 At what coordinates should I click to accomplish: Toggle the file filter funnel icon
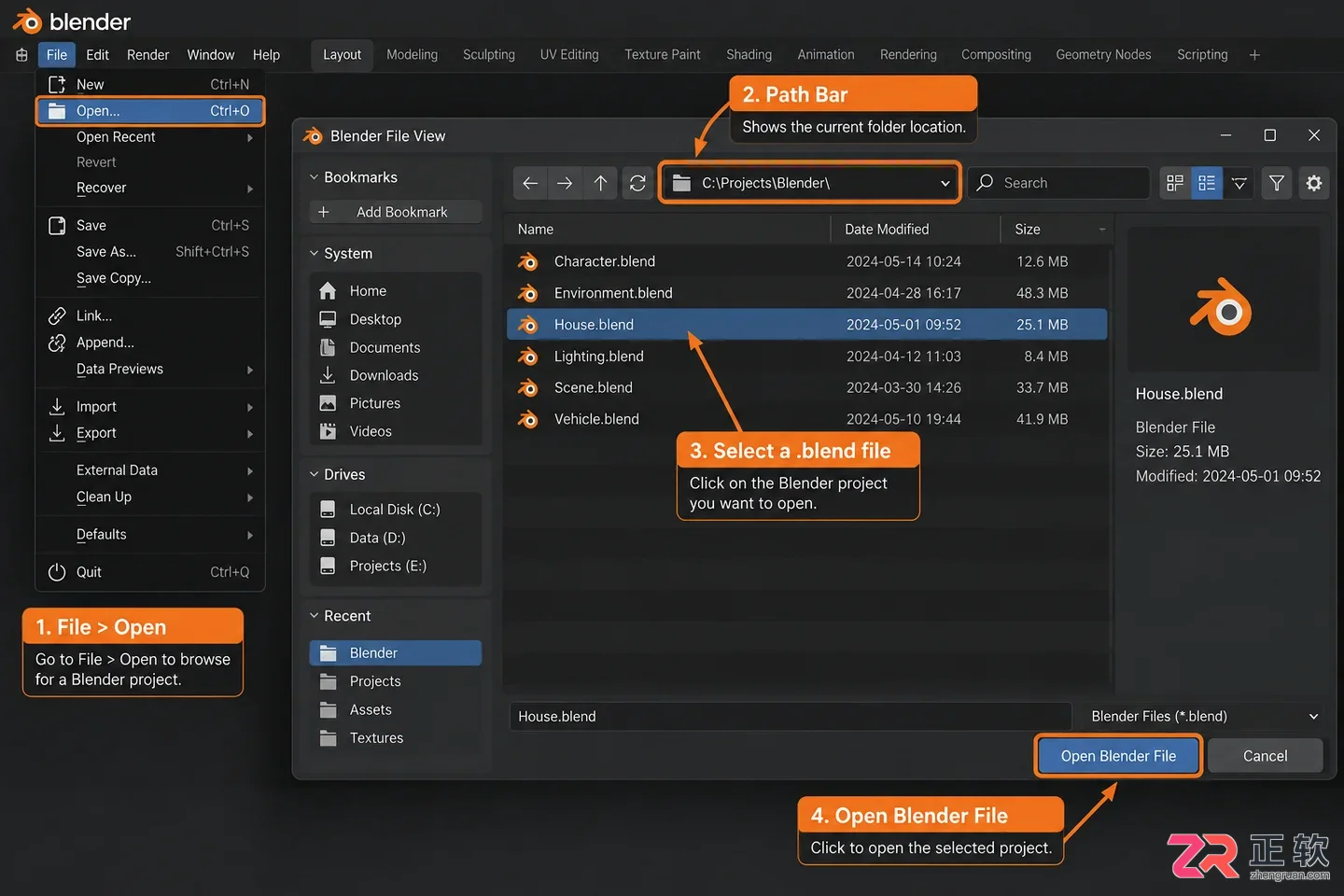click(x=1277, y=183)
